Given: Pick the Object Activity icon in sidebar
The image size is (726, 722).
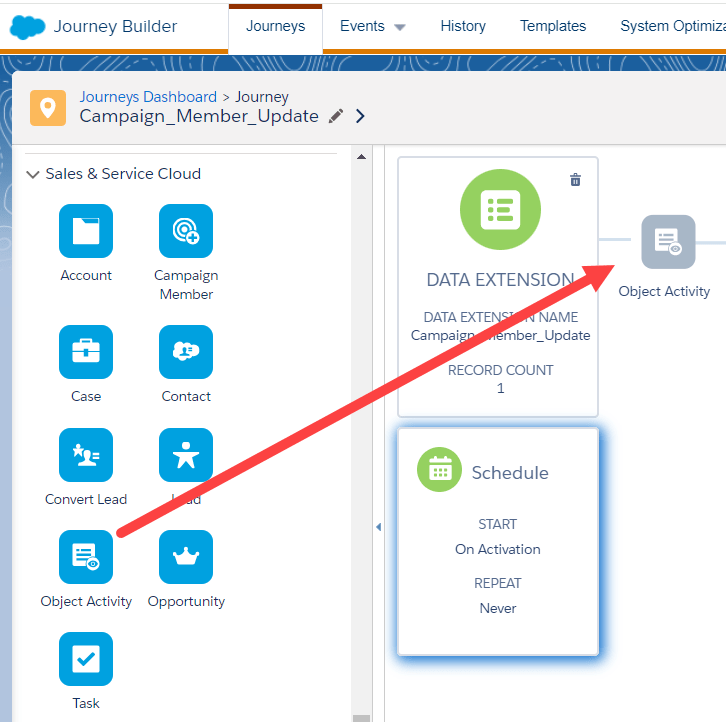Looking at the screenshot, I should 86,557.
